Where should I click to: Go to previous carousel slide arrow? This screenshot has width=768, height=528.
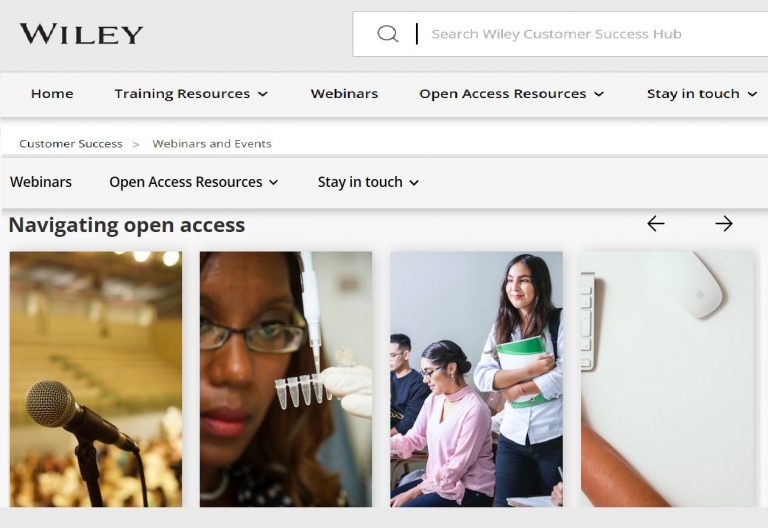tap(655, 224)
